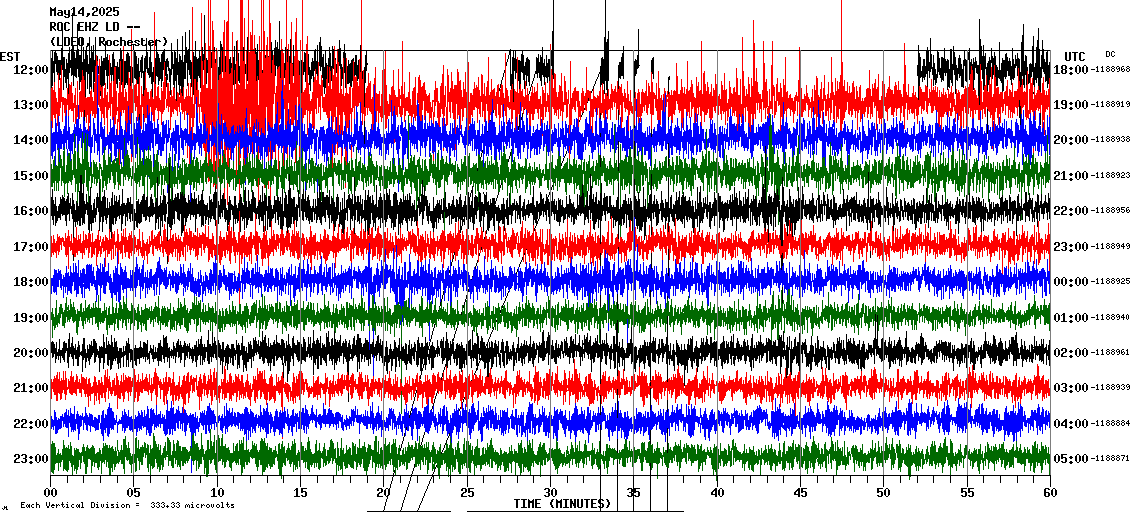Select the ROC EHZ LD station header
This screenshot has width=1130, height=519.
click(x=95, y=27)
